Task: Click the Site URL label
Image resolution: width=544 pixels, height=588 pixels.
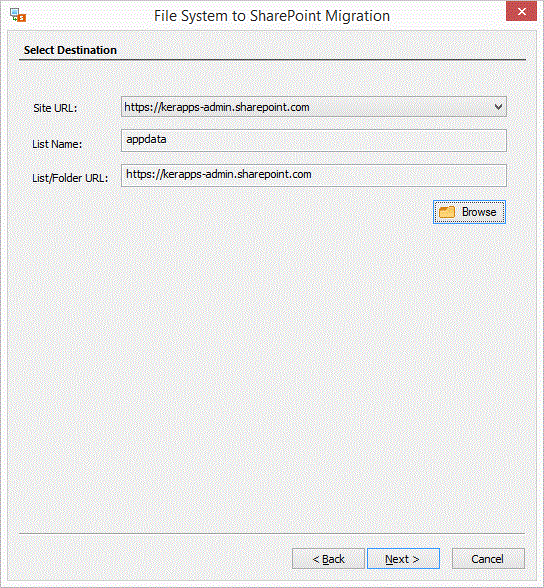Action: [x=55, y=108]
